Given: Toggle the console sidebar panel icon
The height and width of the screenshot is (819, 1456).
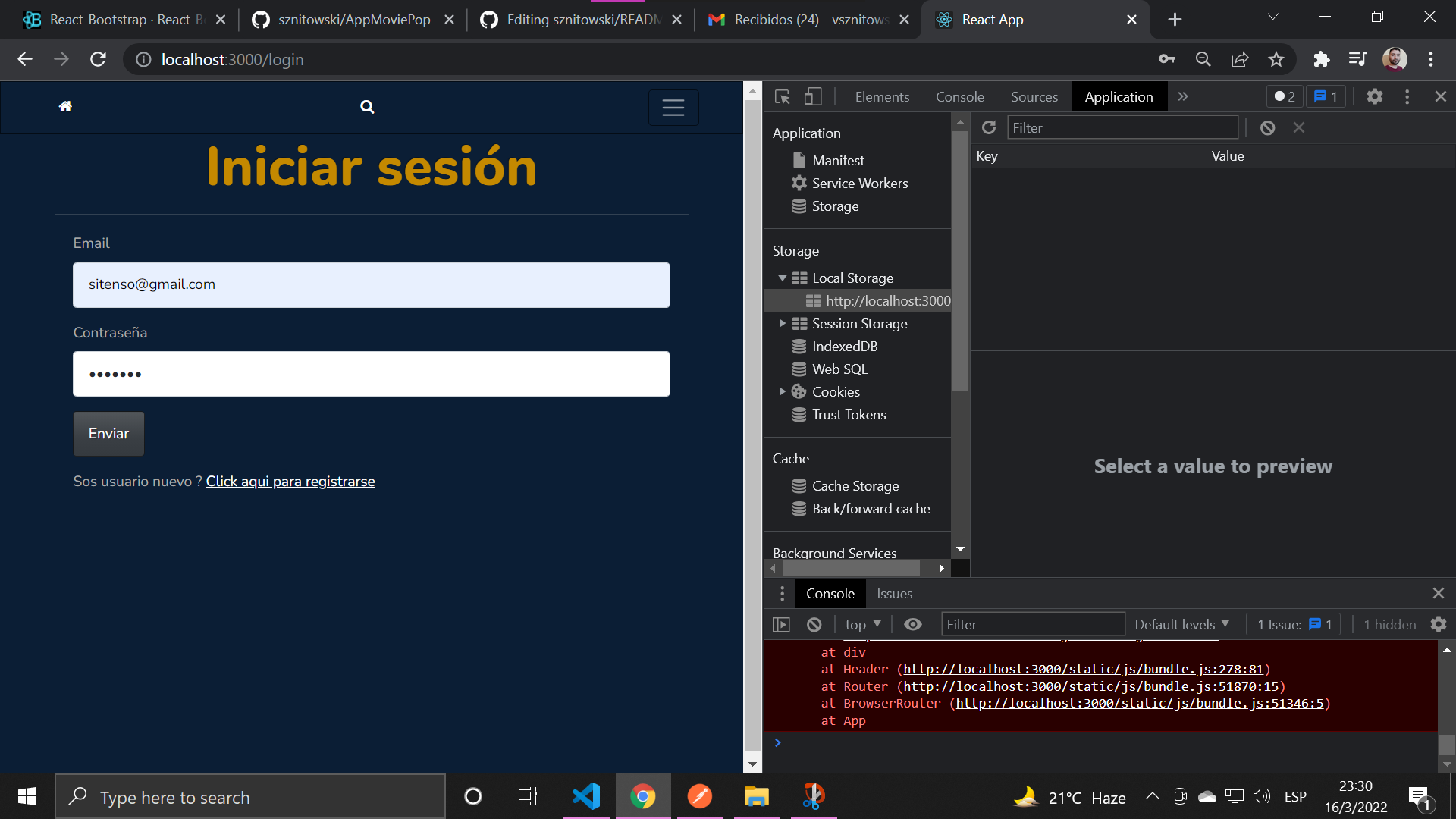Looking at the screenshot, I should pyautogui.click(x=781, y=624).
